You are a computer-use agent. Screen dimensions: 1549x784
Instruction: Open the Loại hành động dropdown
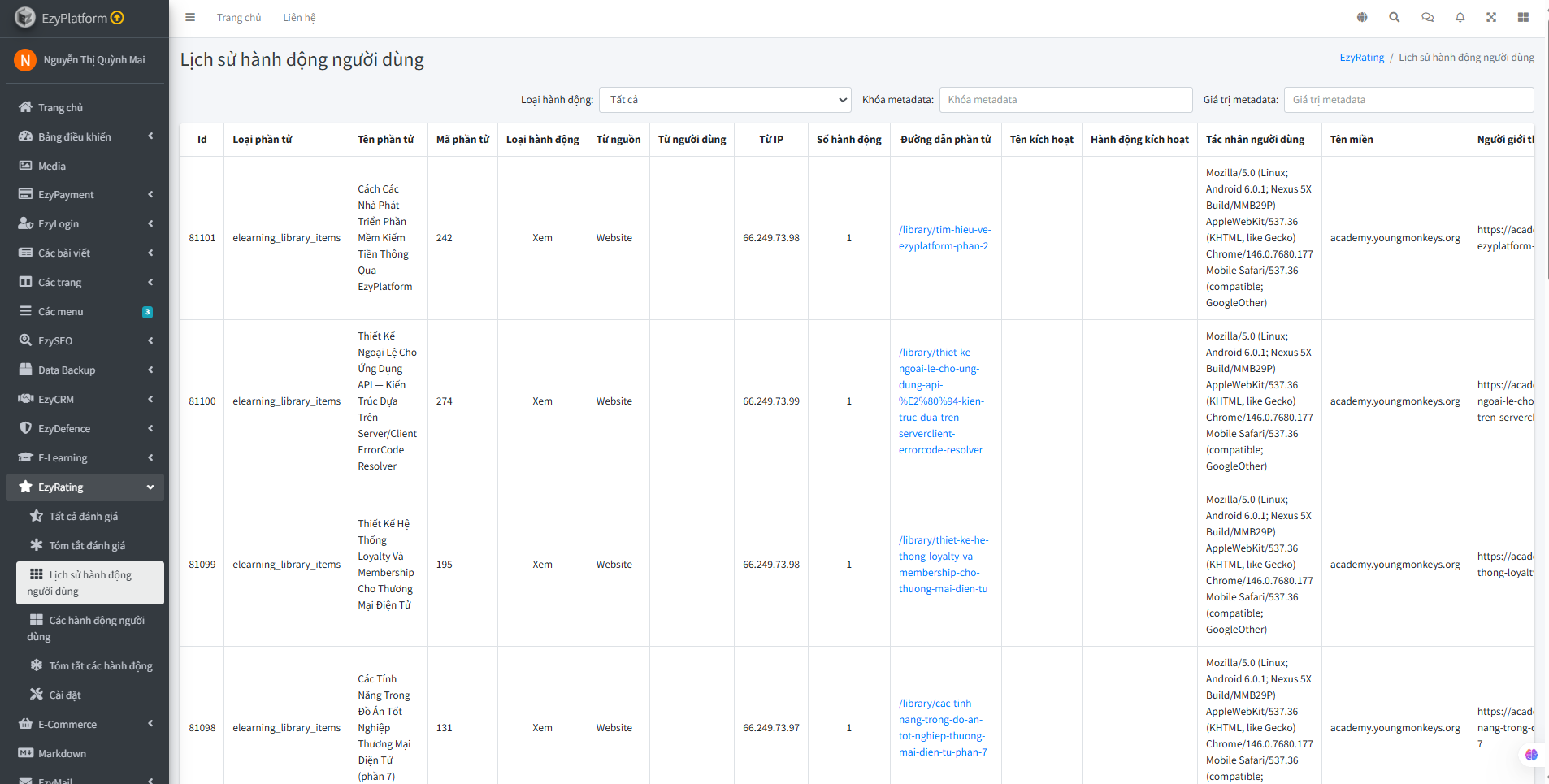(x=724, y=99)
